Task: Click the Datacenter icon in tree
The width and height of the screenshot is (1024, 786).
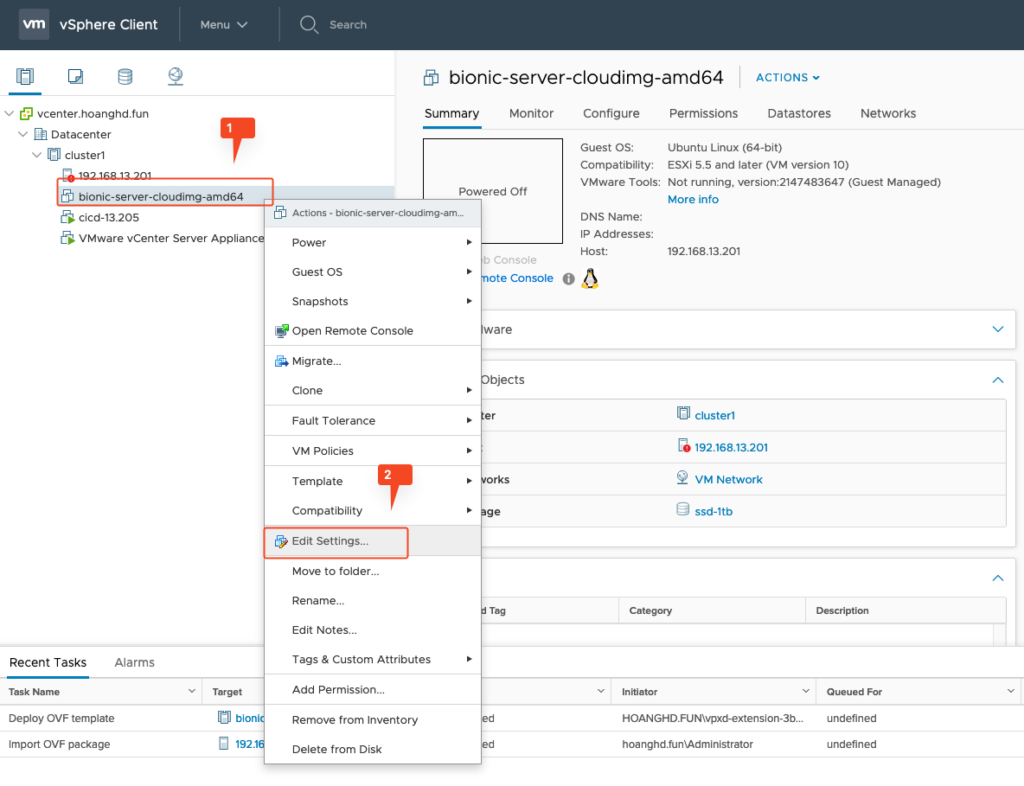Action: pyautogui.click(x=40, y=134)
